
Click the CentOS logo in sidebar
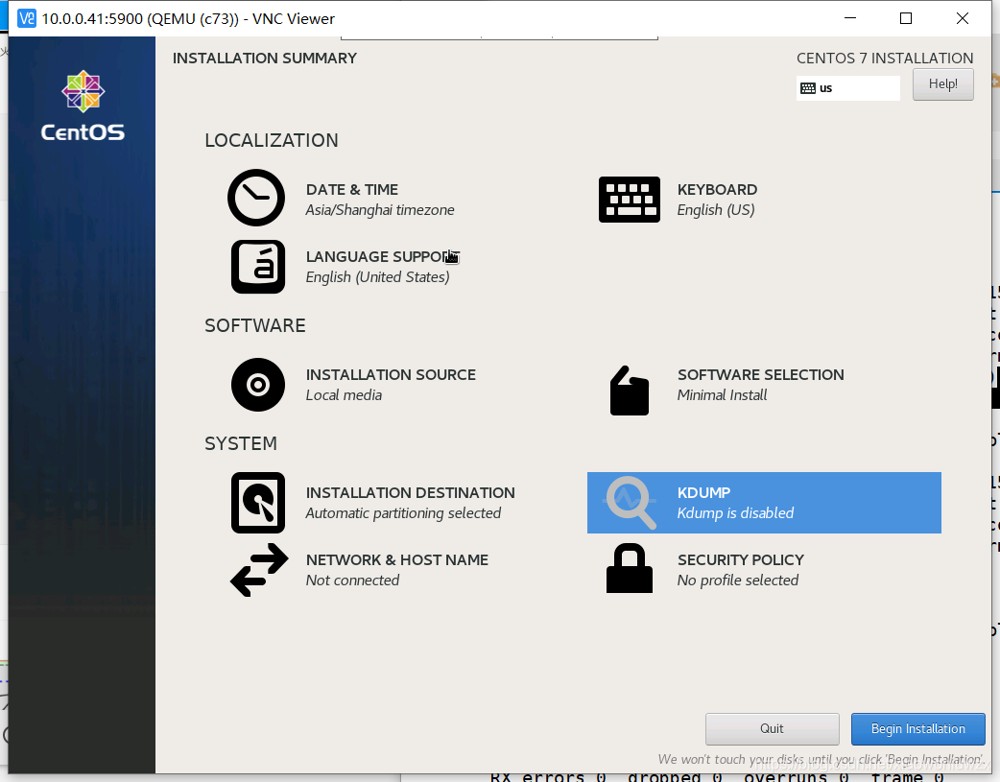coord(83,107)
